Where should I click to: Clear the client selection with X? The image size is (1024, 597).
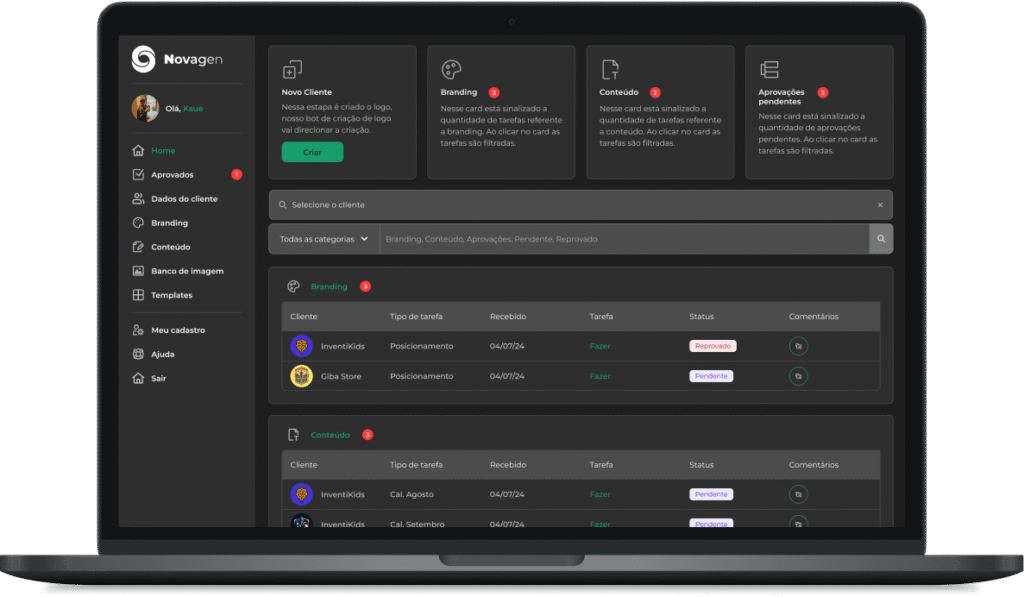click(880, 205)
